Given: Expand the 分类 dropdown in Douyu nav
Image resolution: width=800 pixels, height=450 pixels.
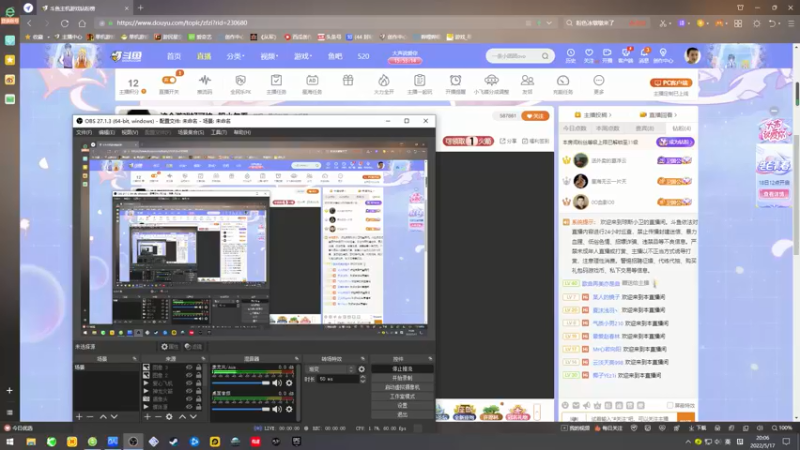Looking at the screenshot, I should [235, 56].
